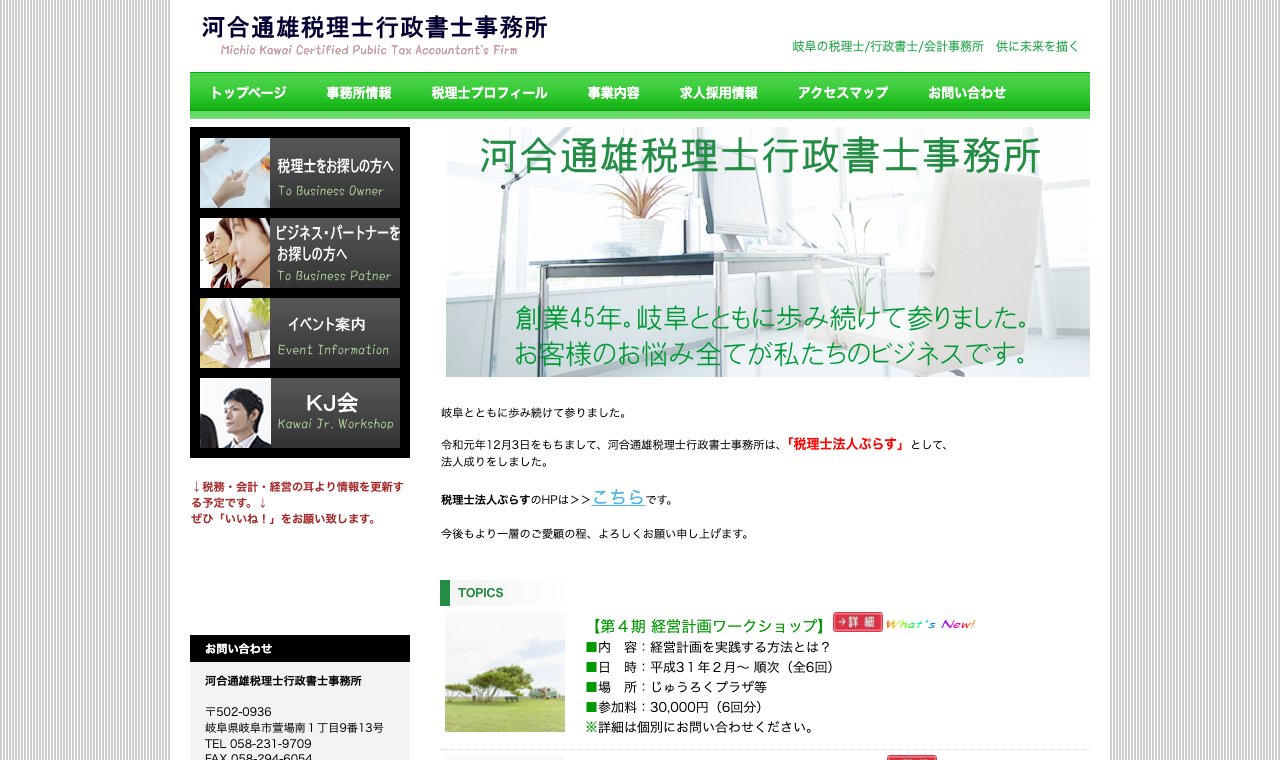Click the 参加料:30,000円(6回分) line
The height and width of the screenshot is (760, 1280).
677,707
